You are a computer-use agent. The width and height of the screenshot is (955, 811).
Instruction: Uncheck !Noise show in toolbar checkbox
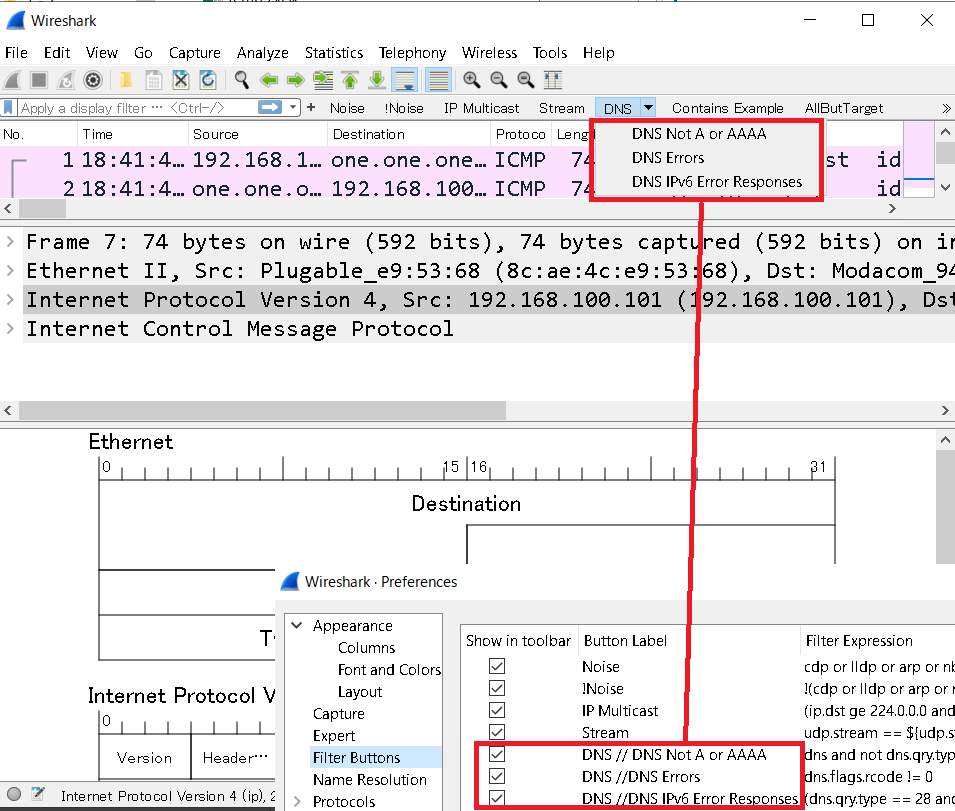pyautogui.click(x=497, y=688)
